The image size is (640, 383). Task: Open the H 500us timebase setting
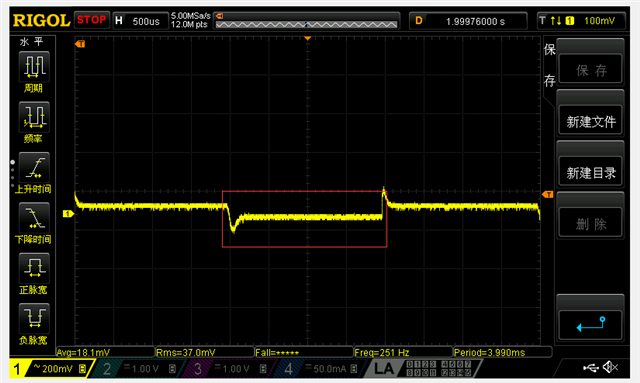point(140,21)
